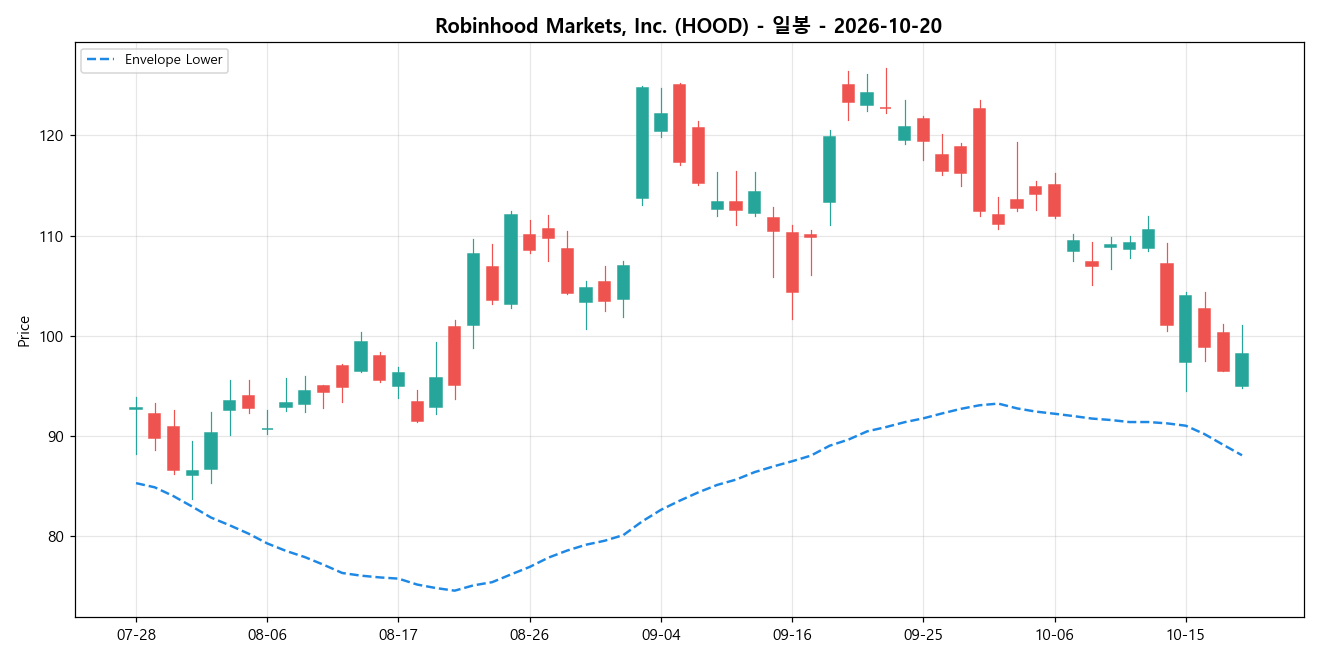Click the x-axis date label 08-06

click(x=267, y=635)
